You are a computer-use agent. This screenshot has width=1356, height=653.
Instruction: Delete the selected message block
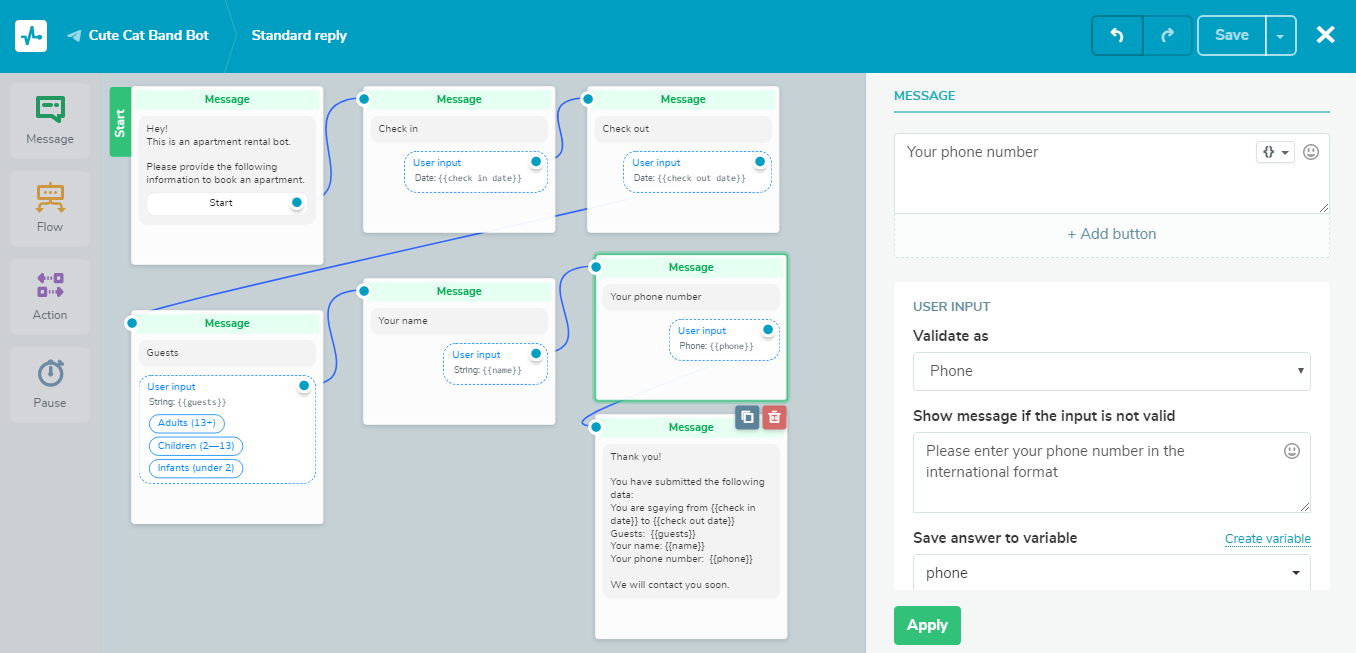click(x=774, y=417)
